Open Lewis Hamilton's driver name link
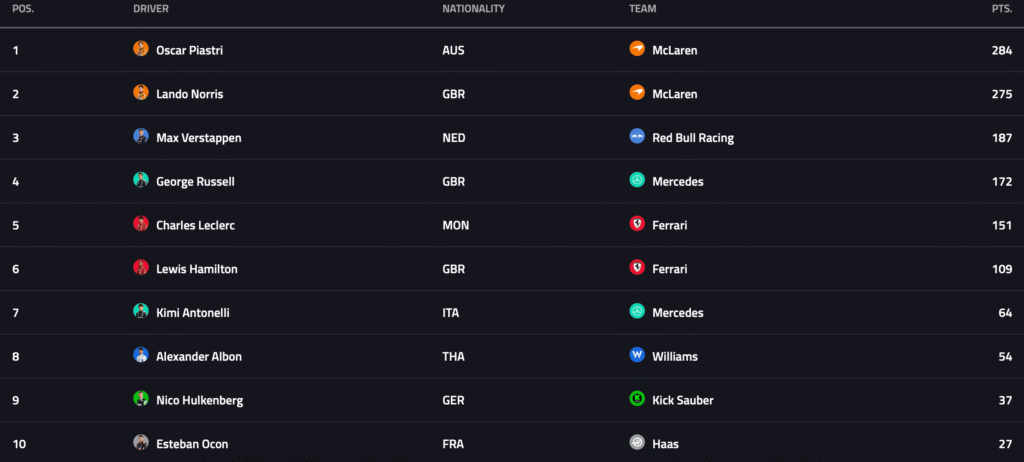The width and height of the screenshot is (1024, 462). (x=196, y=269)
